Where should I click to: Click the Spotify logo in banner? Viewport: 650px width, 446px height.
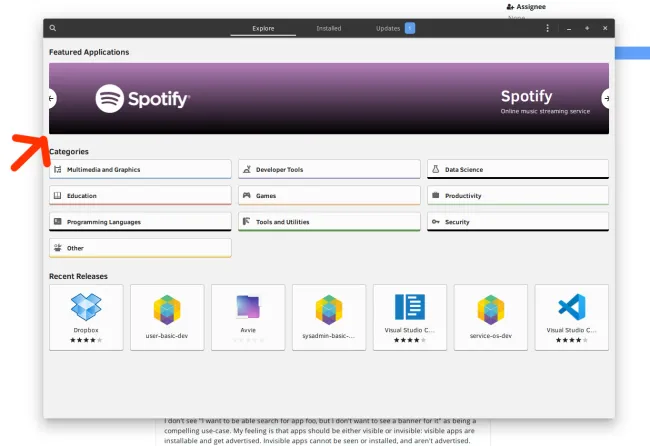[x=143, y=99]
